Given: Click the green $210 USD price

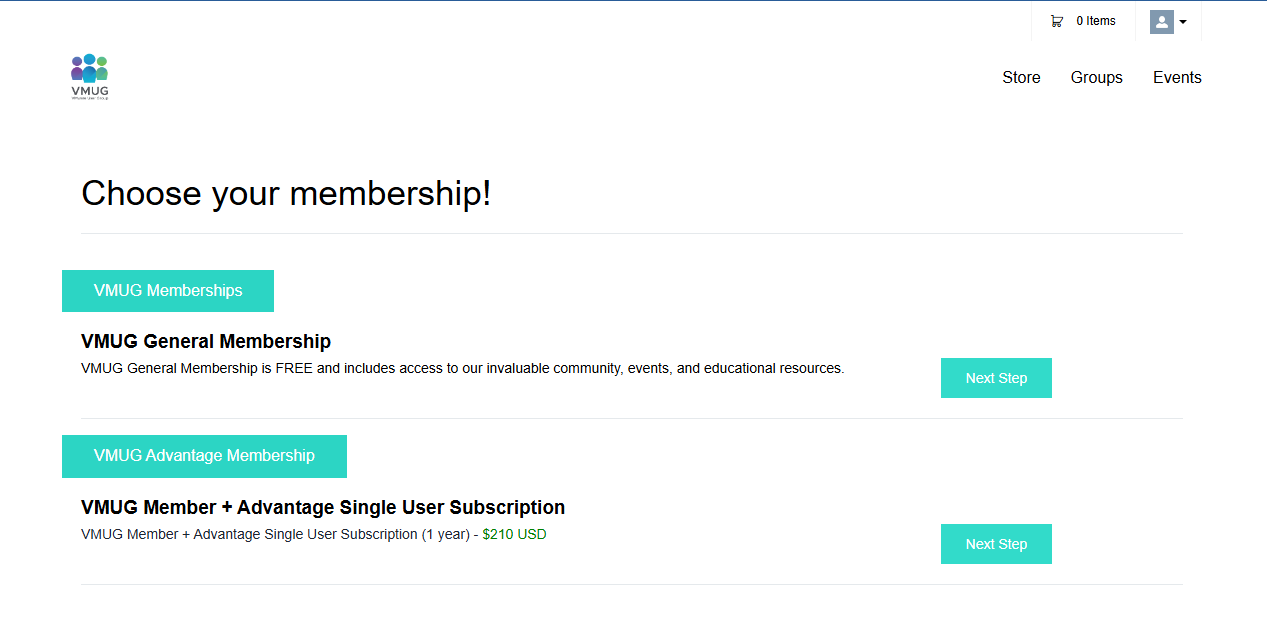Looking at the screenshot, I should 514,534.
